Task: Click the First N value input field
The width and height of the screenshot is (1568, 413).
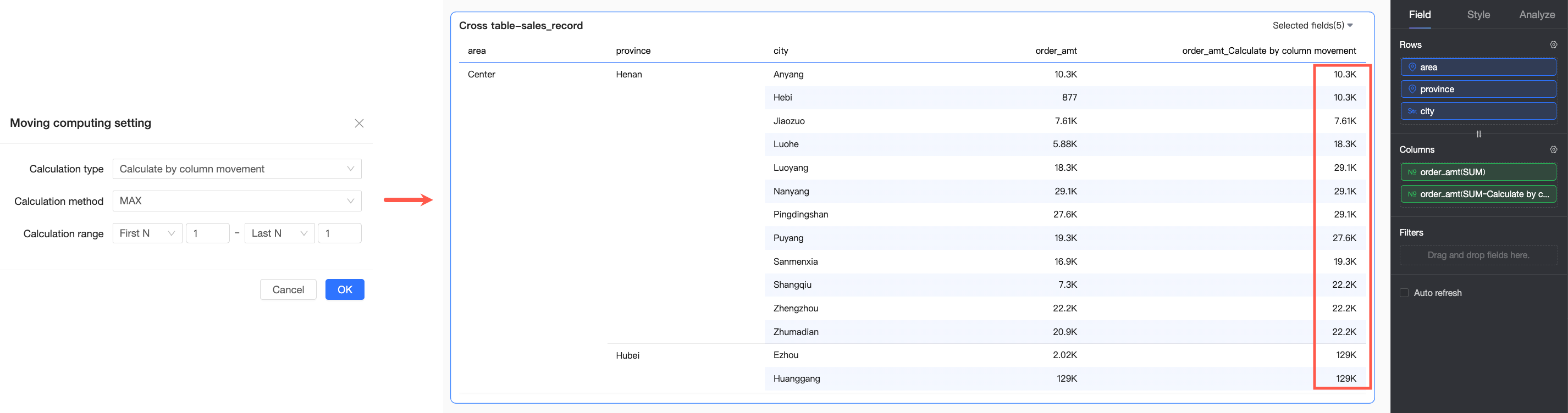Action: pos(208,233)
